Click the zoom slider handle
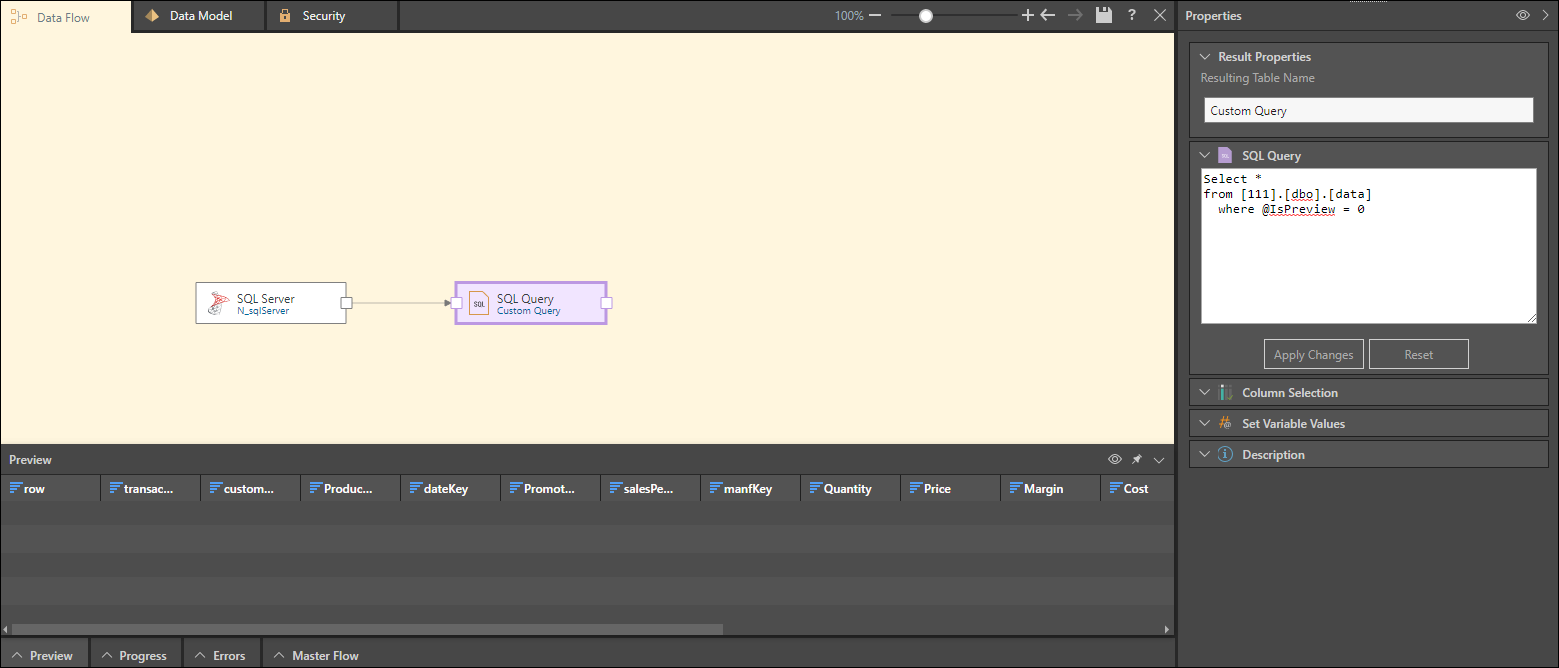 [x=926, y=15]
